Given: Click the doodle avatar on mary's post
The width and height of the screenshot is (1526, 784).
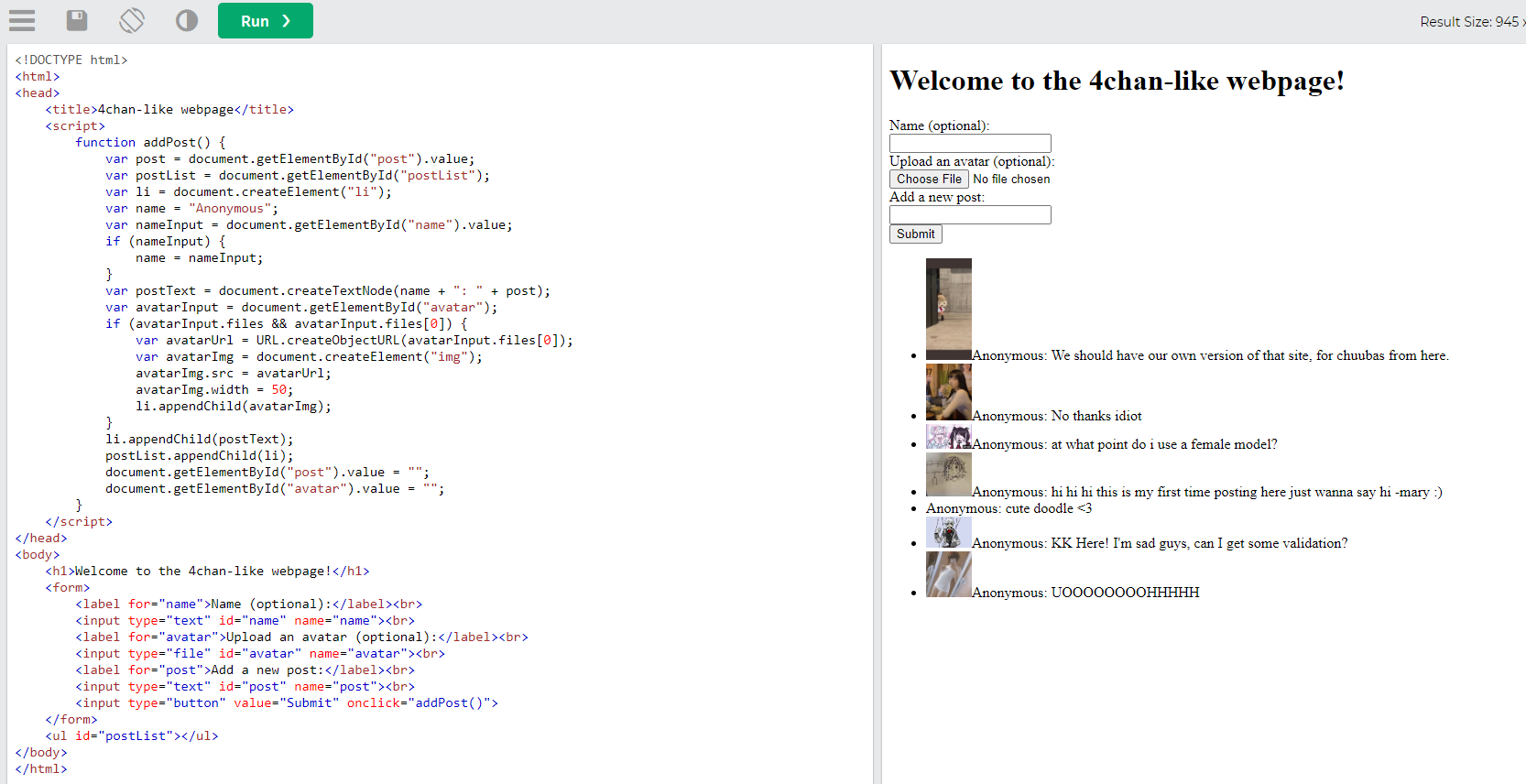Looking at the screenshot, I should pyautogui.click(x=948, y=475).
